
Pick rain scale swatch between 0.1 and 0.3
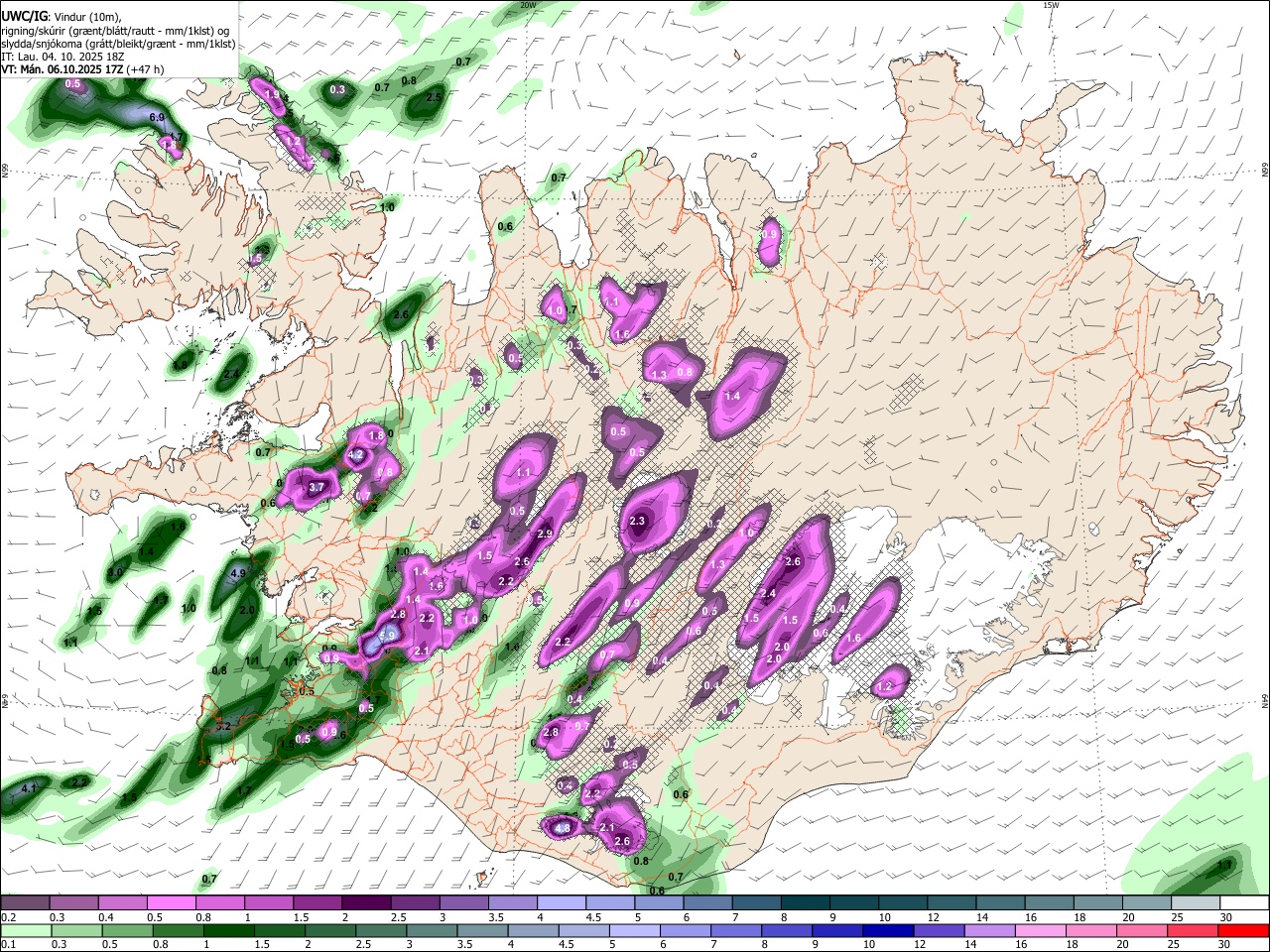pyautogui.click(x=25, y=930)
